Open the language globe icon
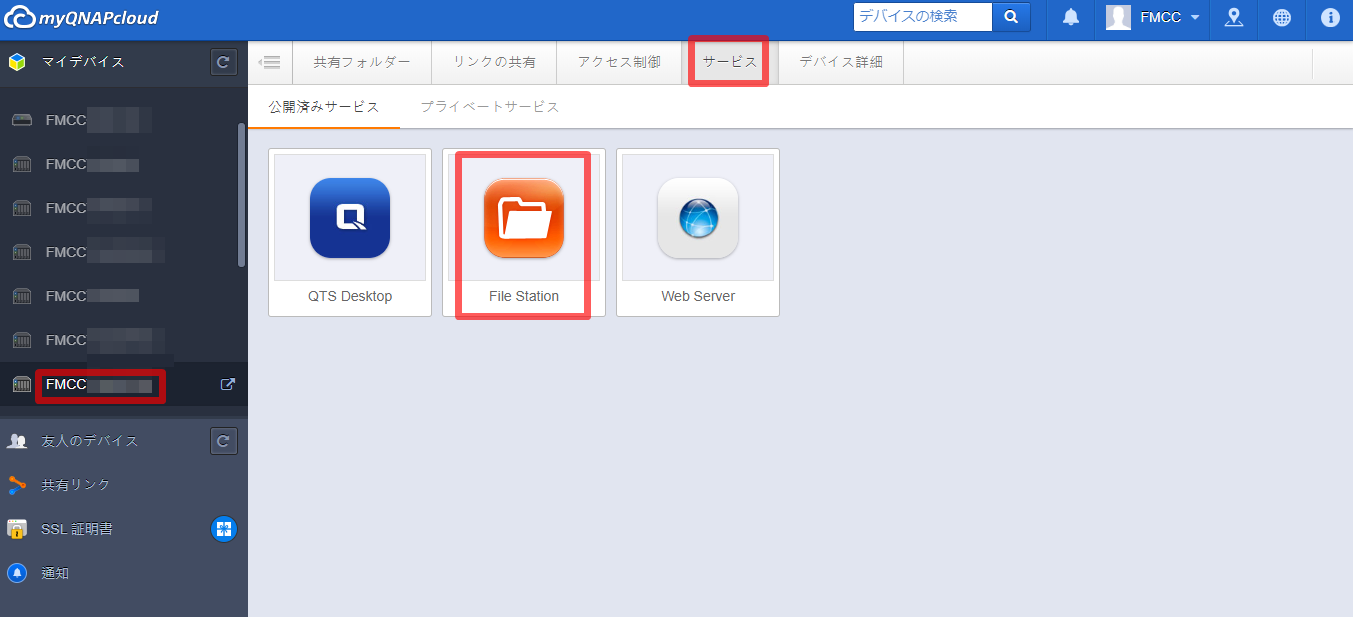Viewport: 1353px width, 617px height. (x=1282, y=18)
